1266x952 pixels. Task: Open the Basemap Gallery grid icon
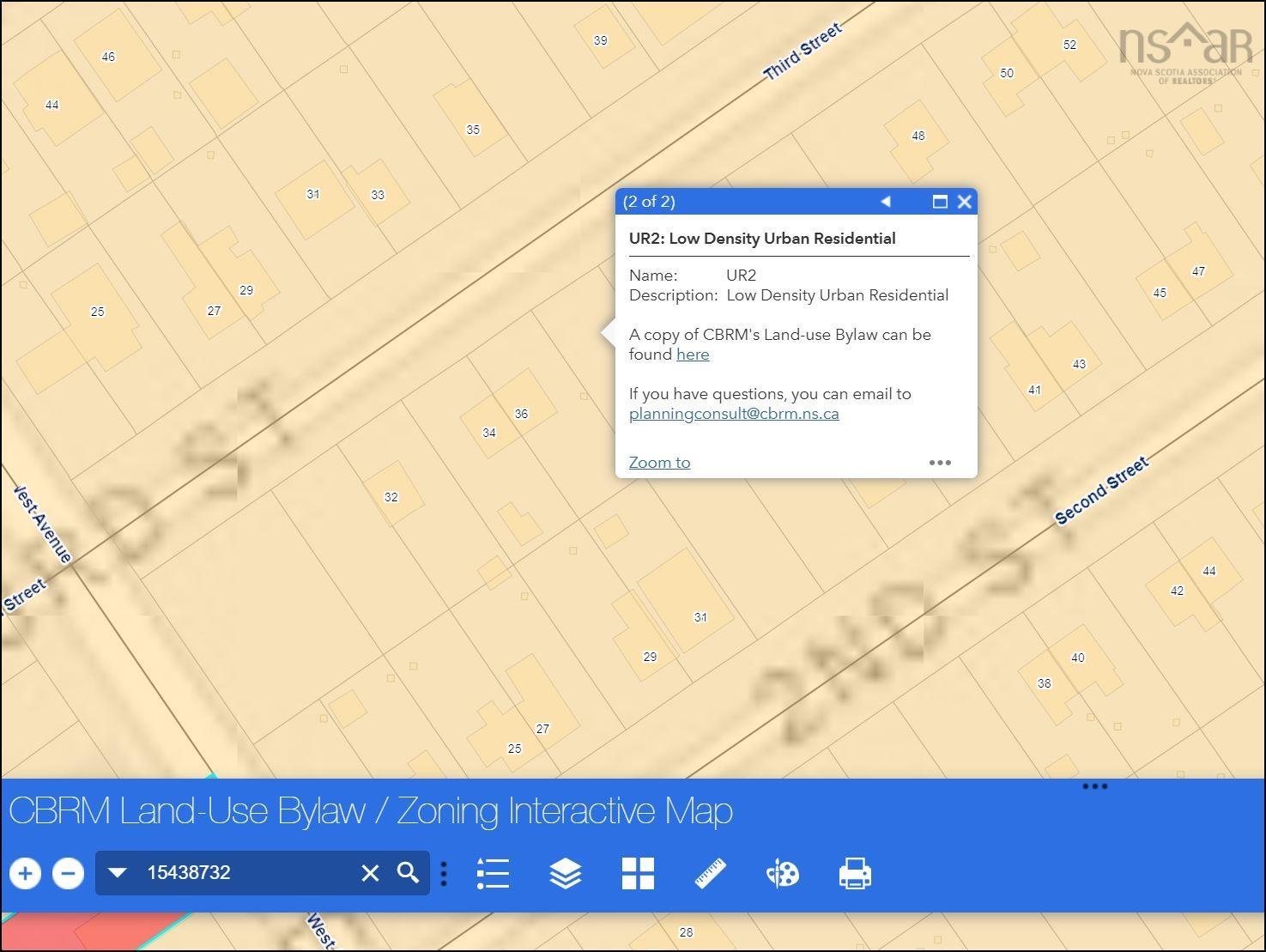point(638,874)
